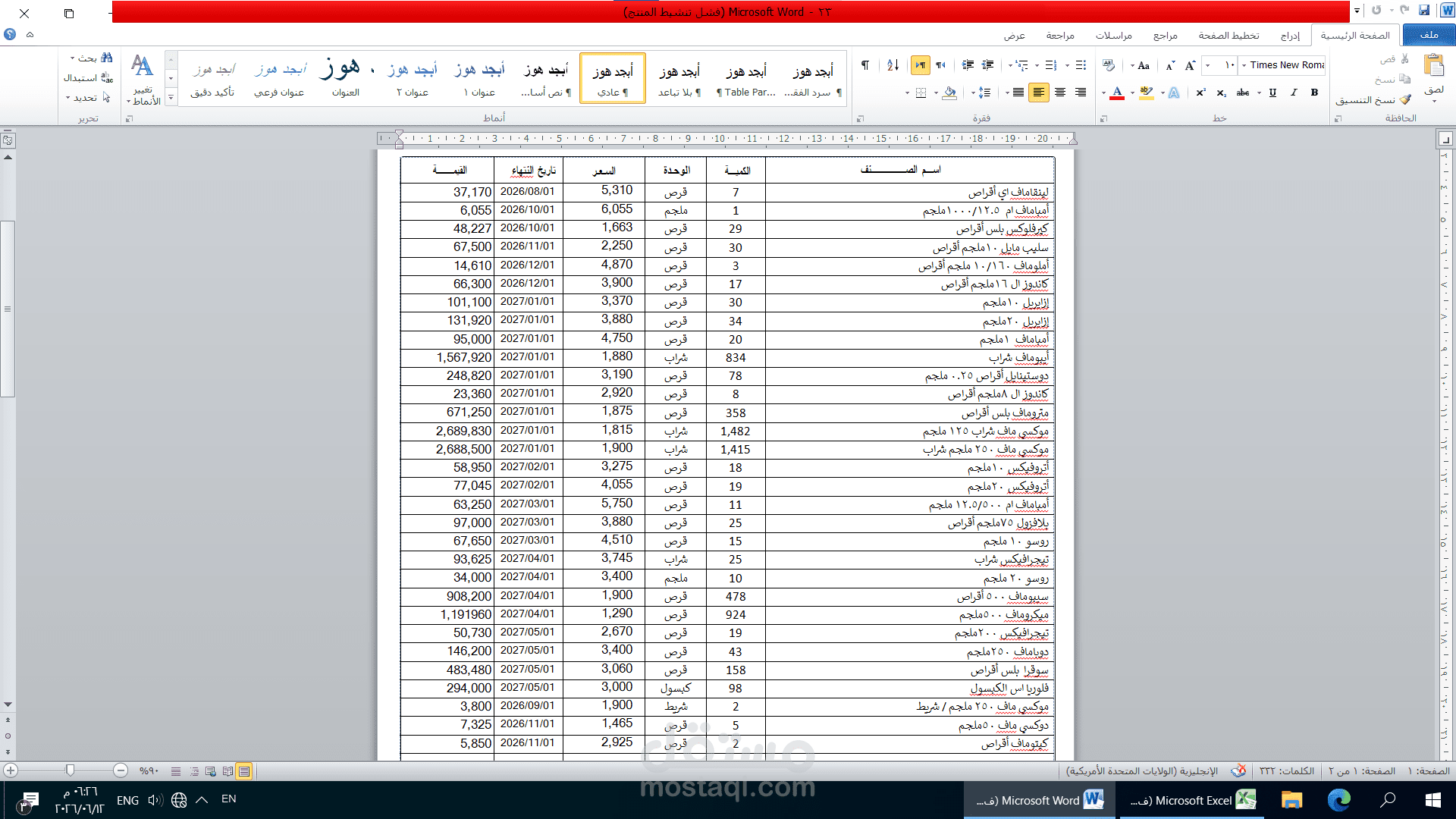Toggle Justify alignment

tap(1018, 93)
